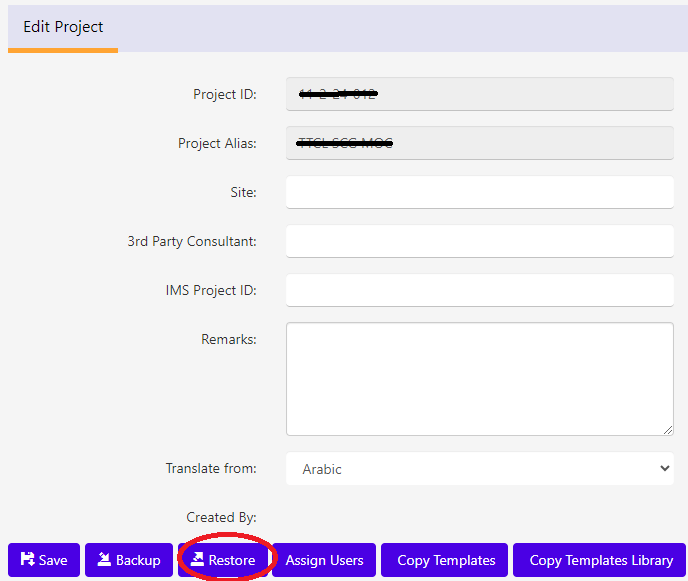Image resolution: width=688 pixels, height=581 pixels.
Task: Click the Backup download arrow icon
Action: click(x=104, y=560)
